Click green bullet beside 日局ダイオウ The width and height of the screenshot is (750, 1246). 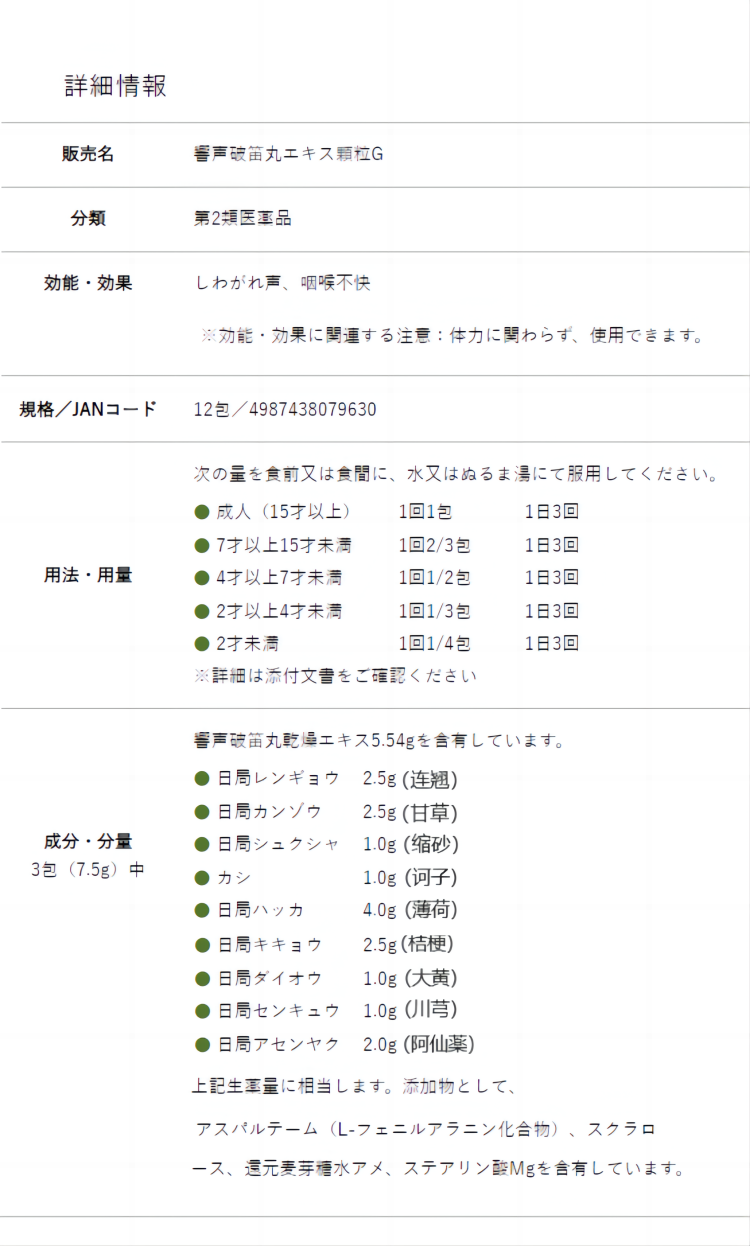[x=201, y=978]
